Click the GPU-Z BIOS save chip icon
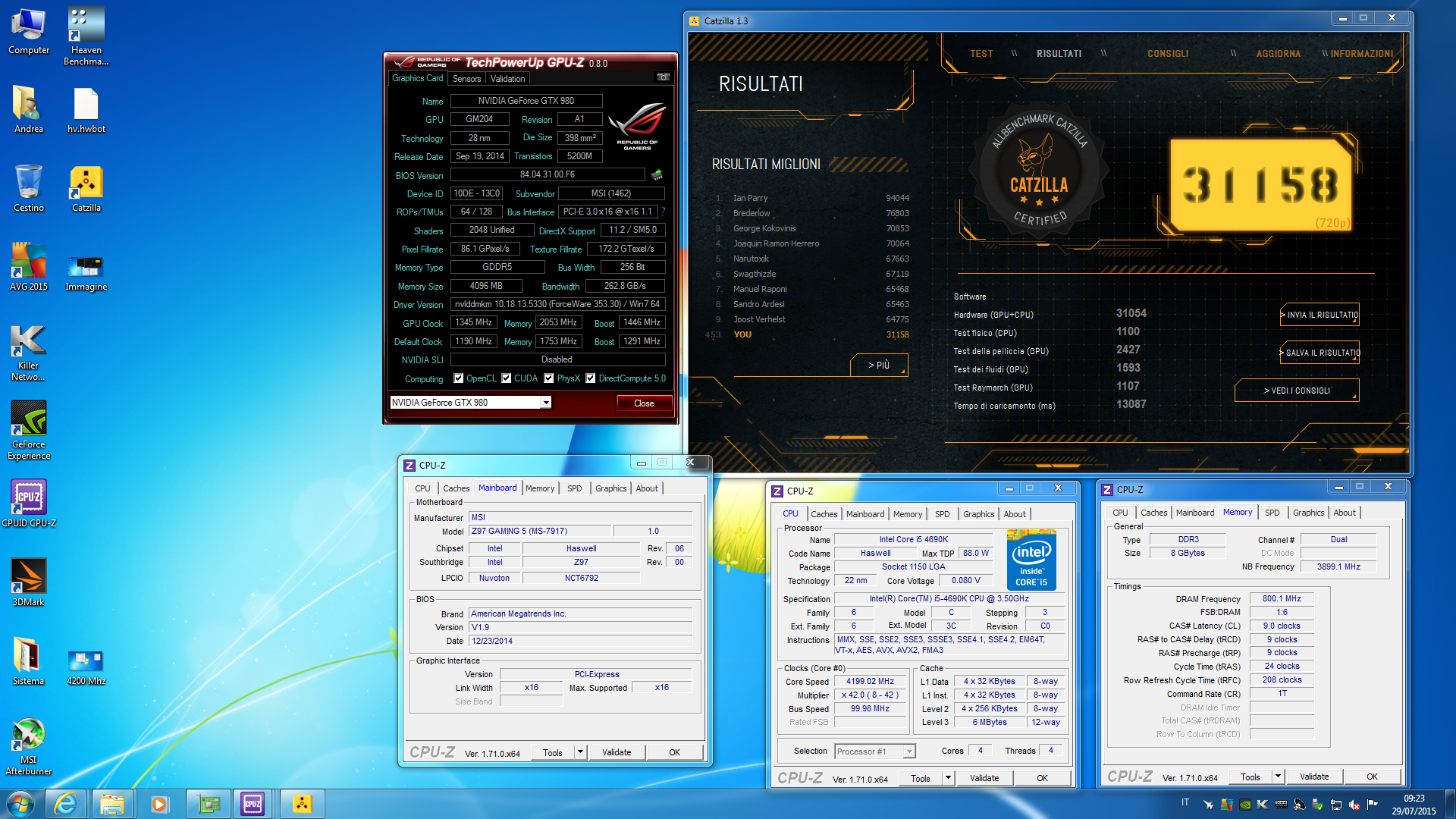1456x819 pixels. (657, 175)
